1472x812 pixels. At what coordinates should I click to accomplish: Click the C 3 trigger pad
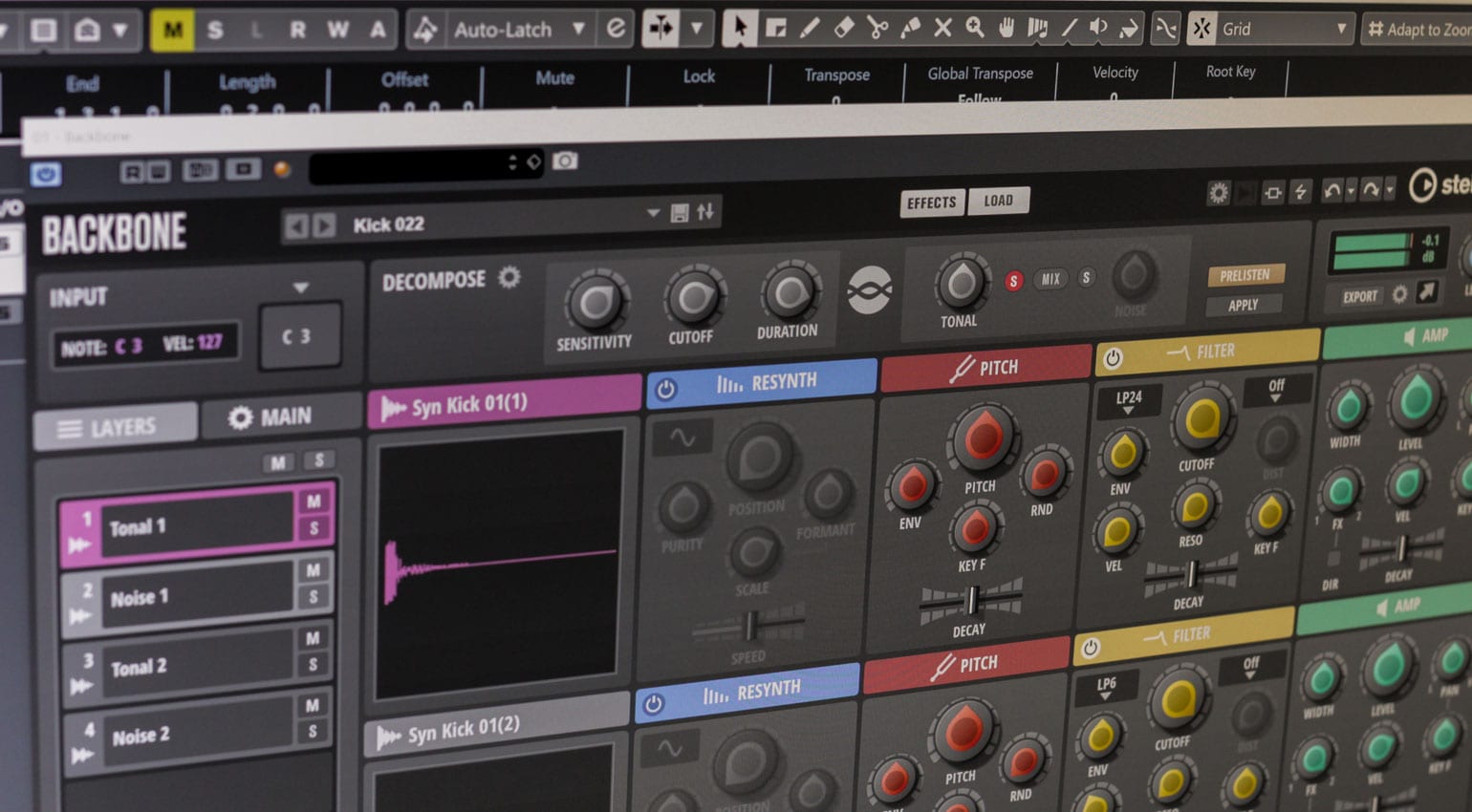(x=300, y=336)
